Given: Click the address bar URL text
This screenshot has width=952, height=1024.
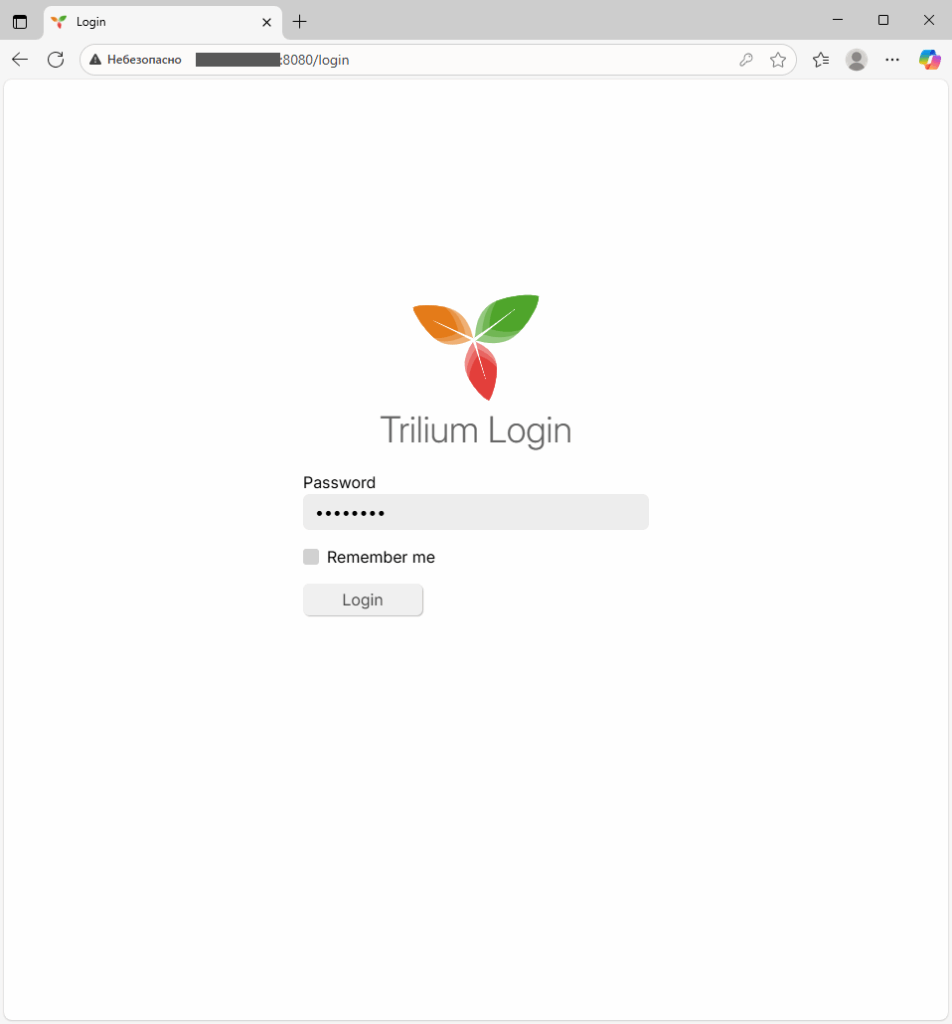Looking at the screenshot, I should (x=272, y=60).
